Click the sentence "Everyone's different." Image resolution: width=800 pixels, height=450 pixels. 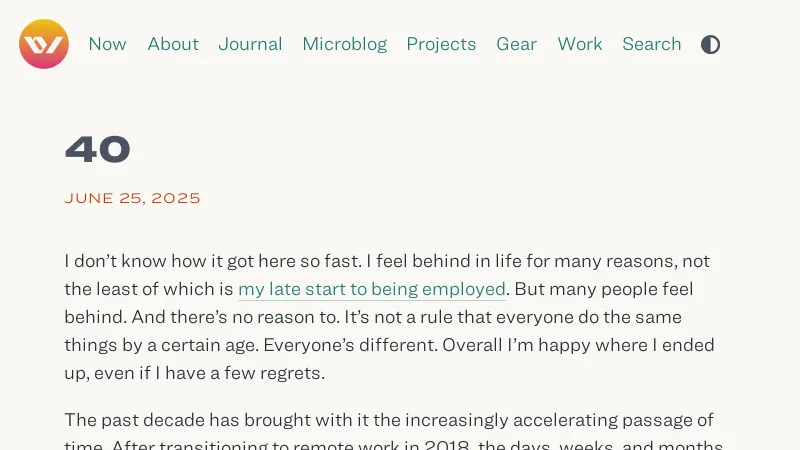coord(357,345)
